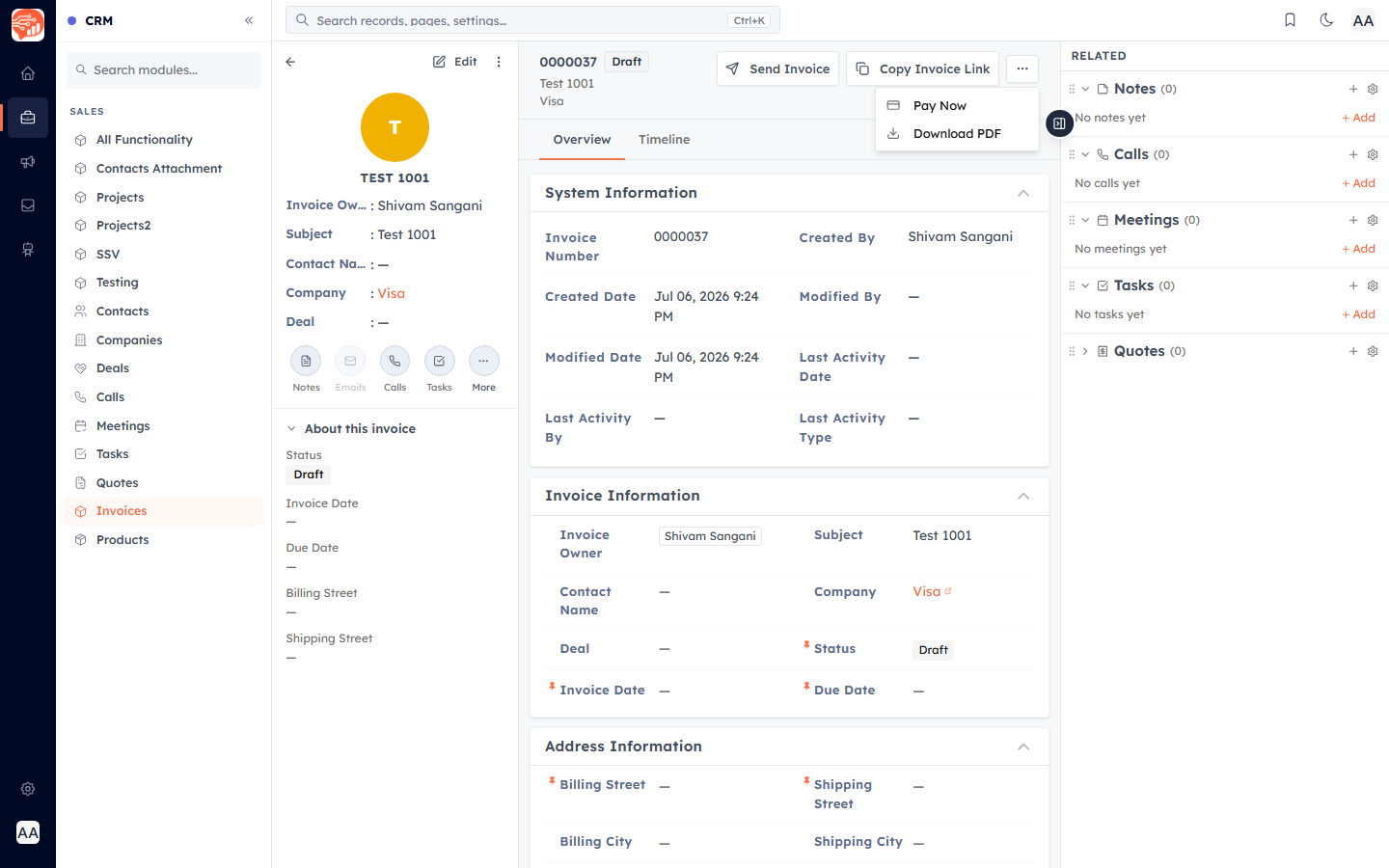
Task: Click the Copy Invoice Link button
Action: 922,68
